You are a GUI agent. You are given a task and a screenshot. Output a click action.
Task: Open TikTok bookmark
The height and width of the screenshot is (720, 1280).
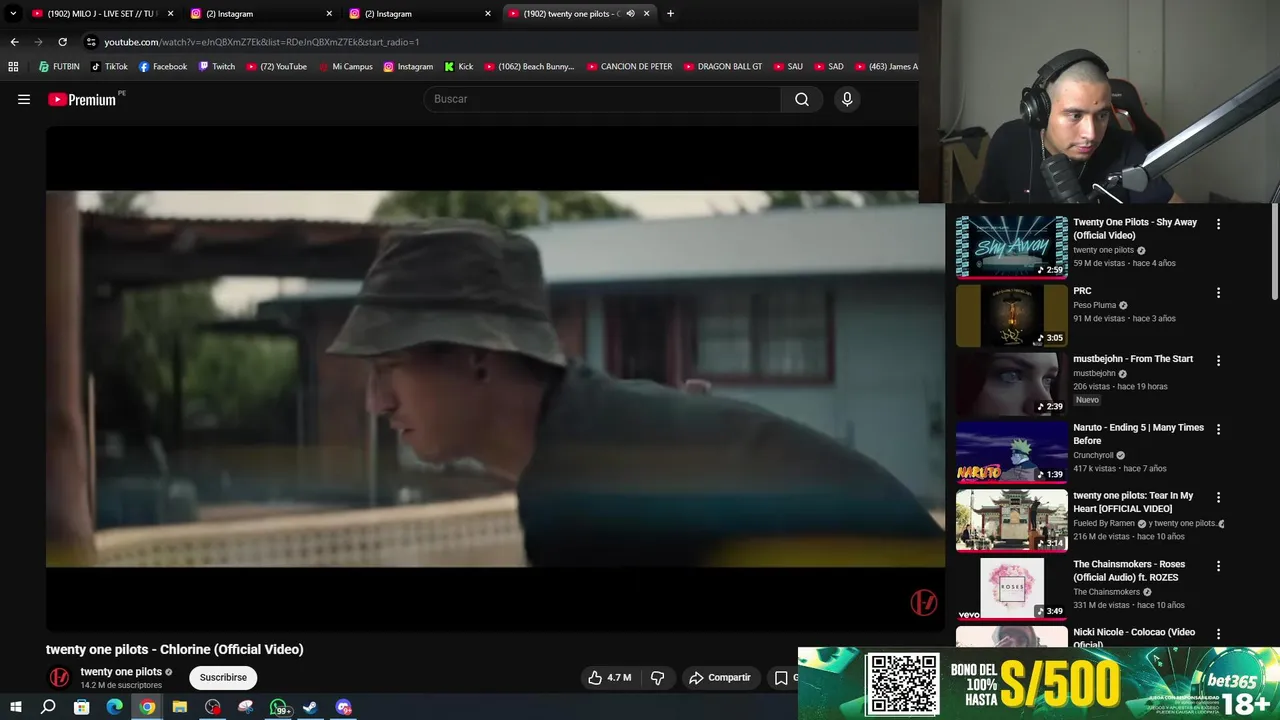[x=109, y=67]
